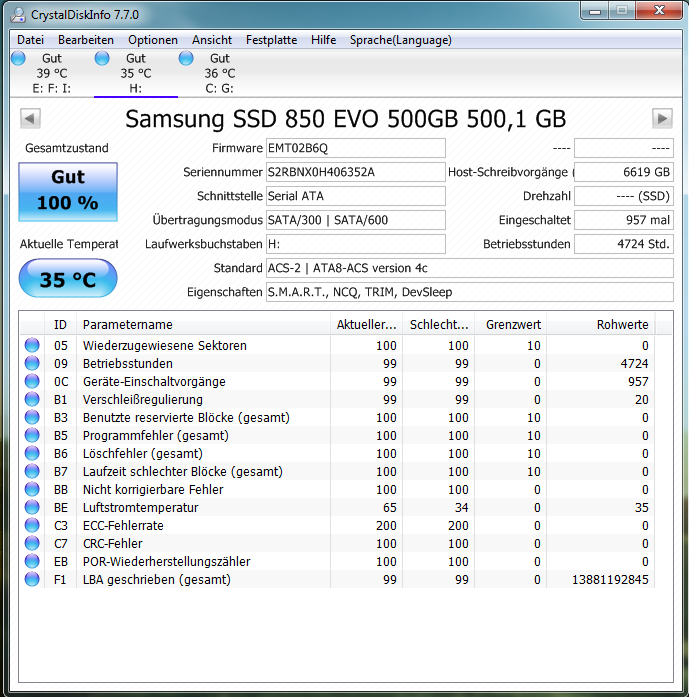Select 'POR-Wiederherstellungszähler' parameter name
This screenshot has width=689, height=697.
coord(167,561)
